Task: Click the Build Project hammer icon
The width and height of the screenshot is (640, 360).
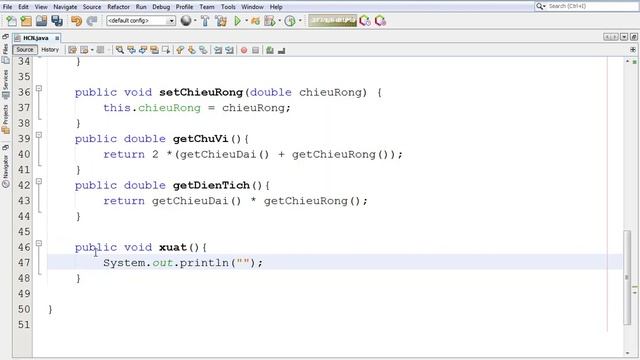Action: point(205,21)
